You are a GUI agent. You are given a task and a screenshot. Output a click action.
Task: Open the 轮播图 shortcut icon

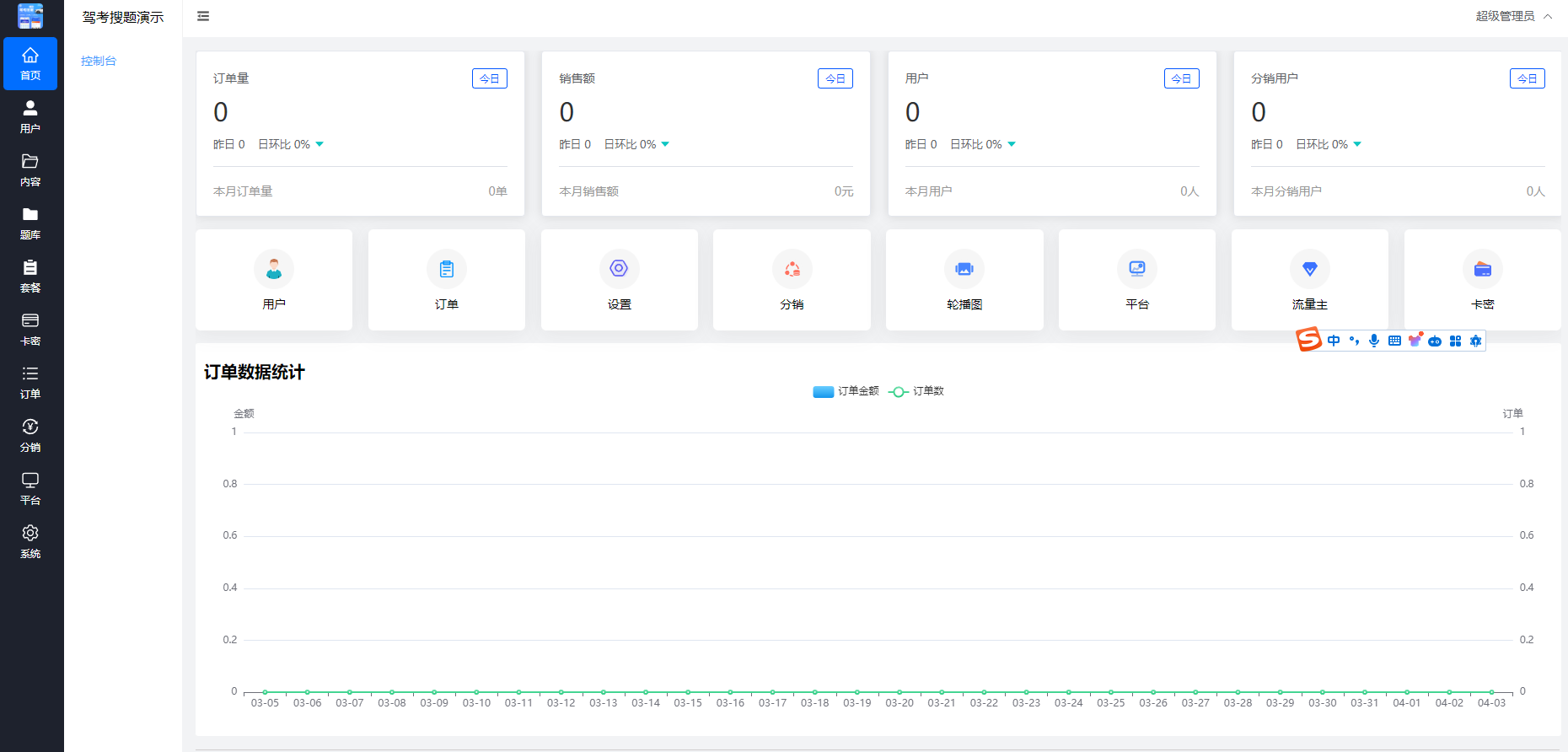point(964,270)
